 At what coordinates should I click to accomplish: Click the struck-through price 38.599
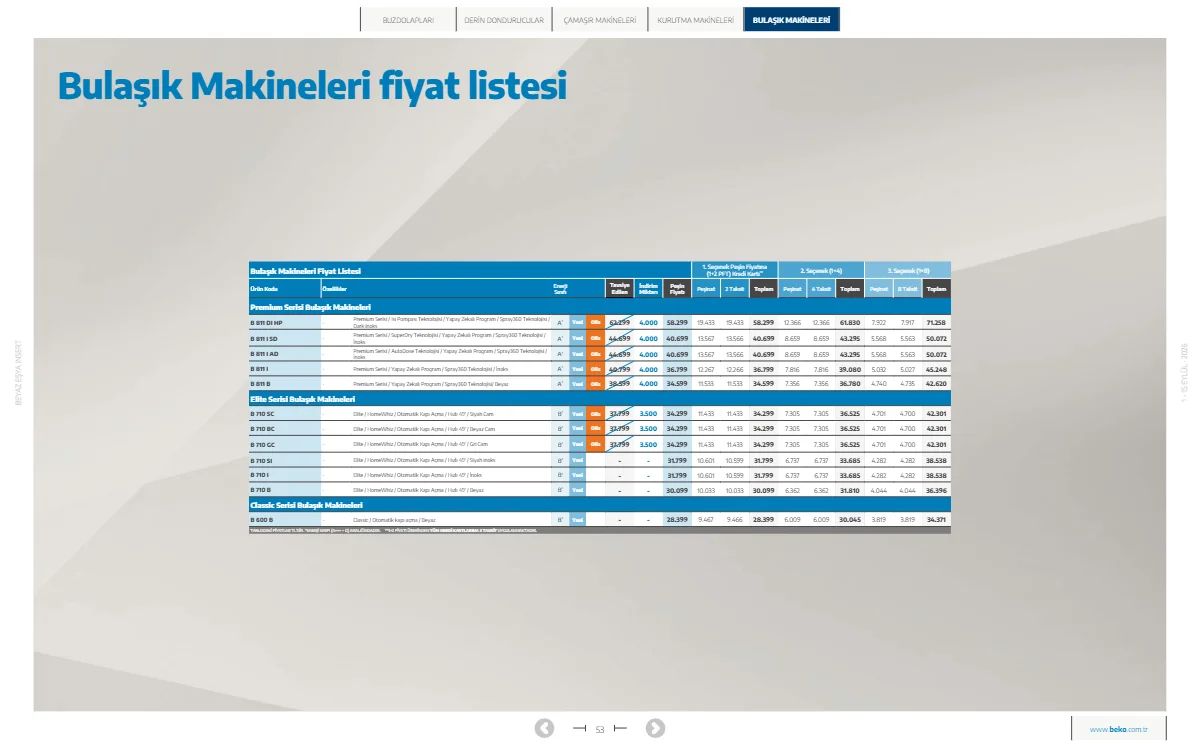pyautogui.click(x=619, y=383)
